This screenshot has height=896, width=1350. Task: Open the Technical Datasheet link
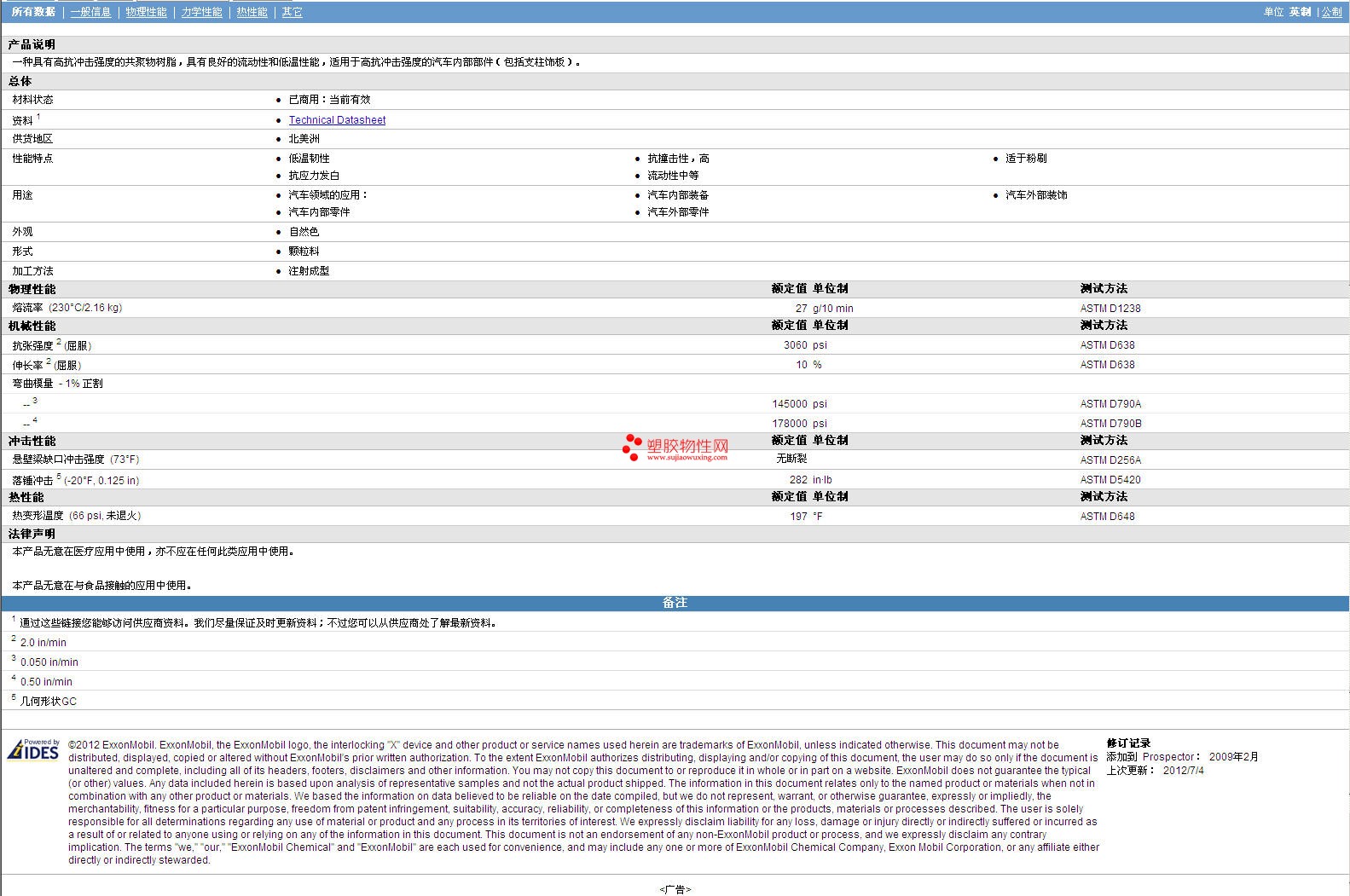(x=337, y=120)
